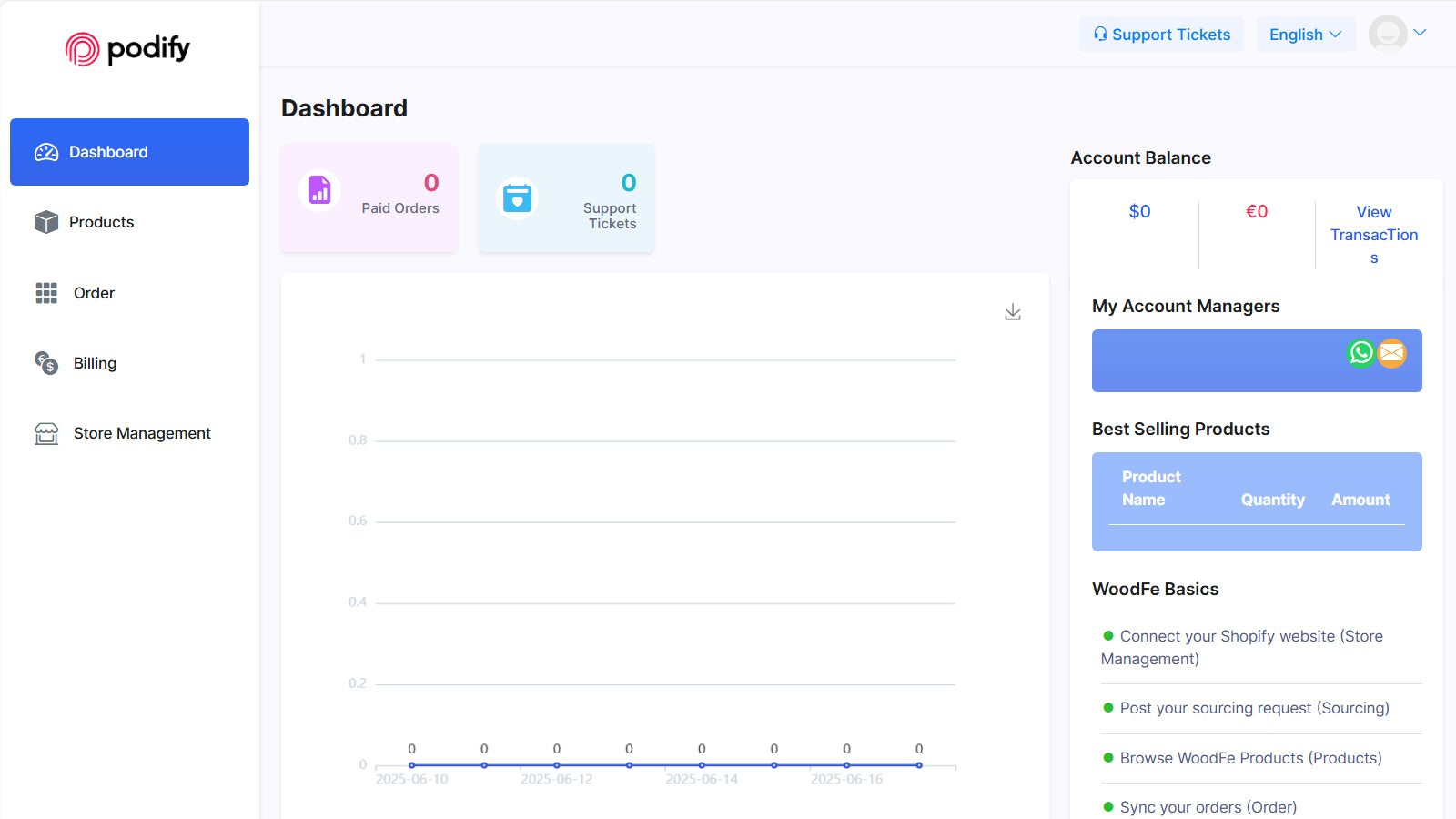Open the Store Management menu item

click(x=129, y=433)
